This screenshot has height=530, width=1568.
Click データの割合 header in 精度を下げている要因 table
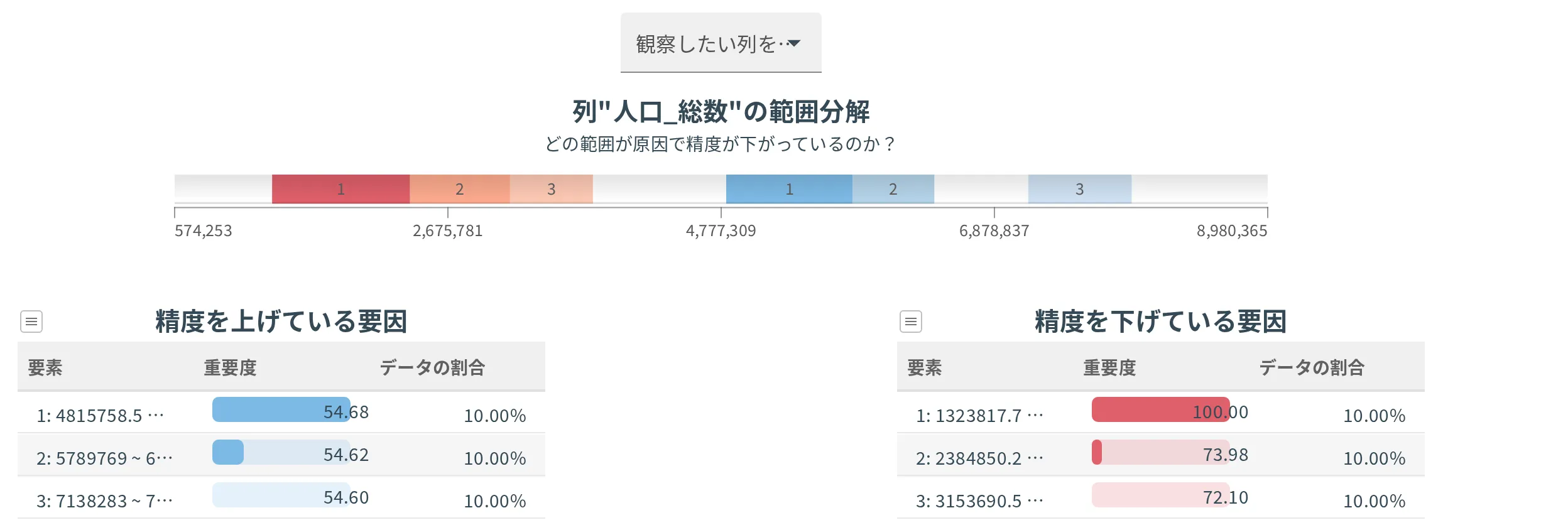pyautogui.click(x=1312, y=367)
